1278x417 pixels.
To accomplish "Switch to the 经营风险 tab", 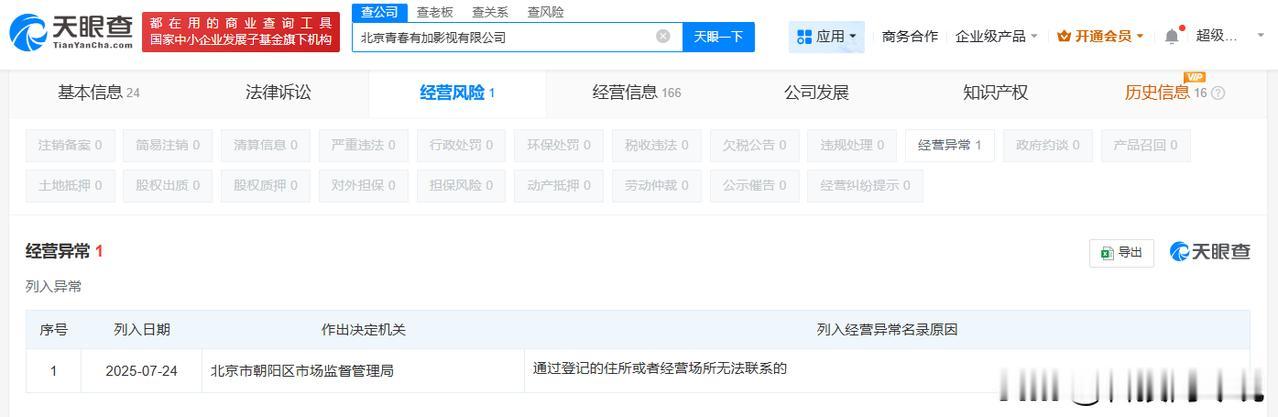I will 457,93.
